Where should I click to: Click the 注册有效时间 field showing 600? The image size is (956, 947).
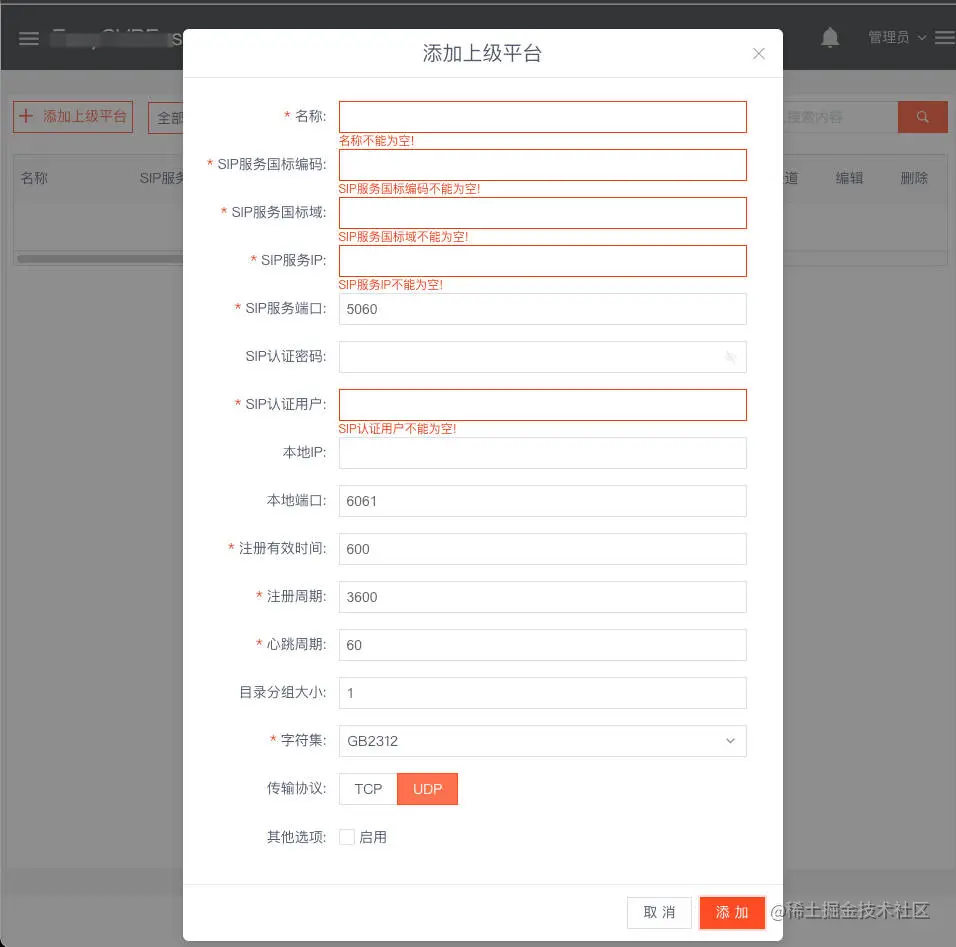[543, 549]
